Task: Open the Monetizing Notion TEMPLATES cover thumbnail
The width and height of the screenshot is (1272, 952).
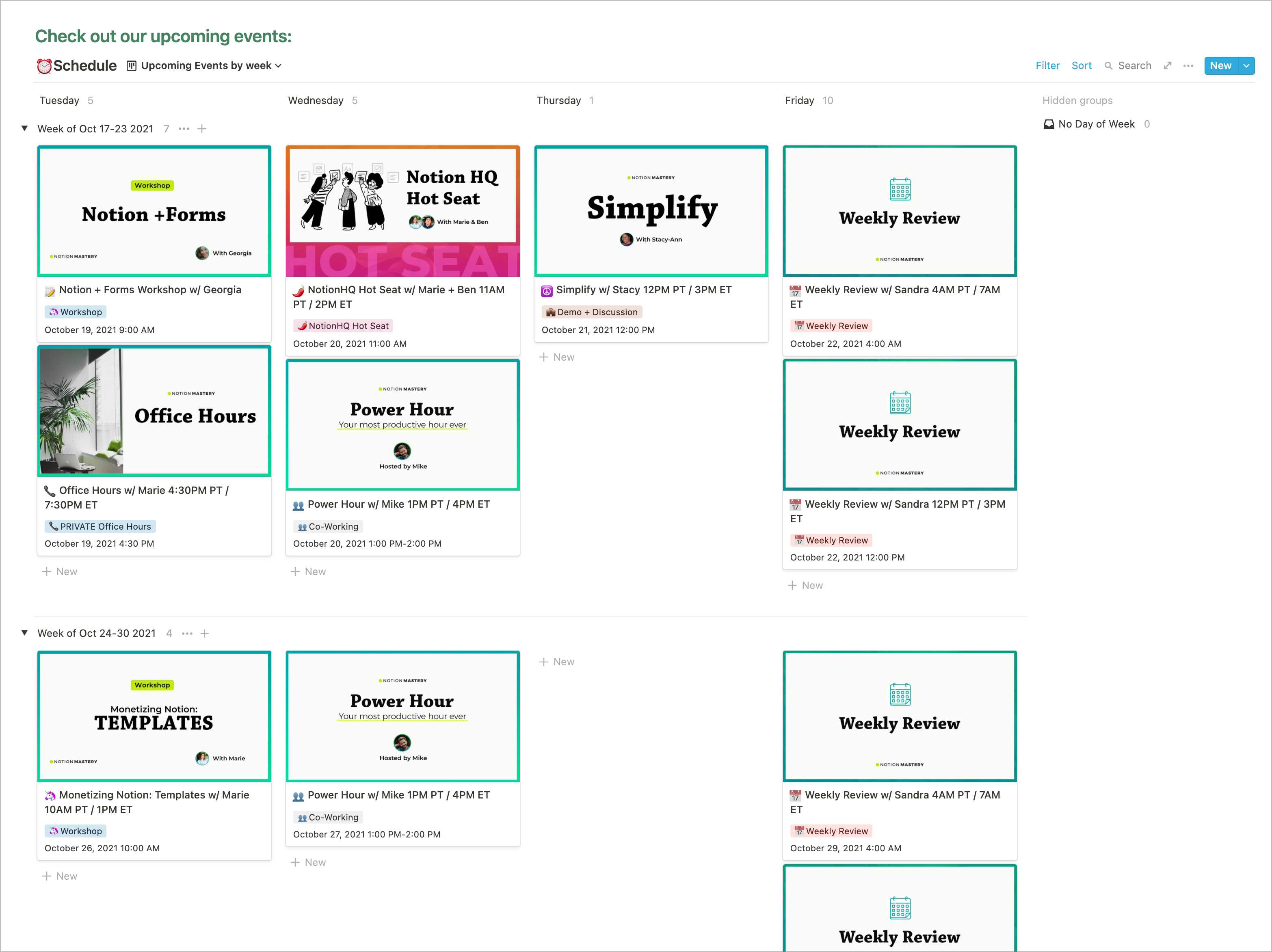Action: 154,716
